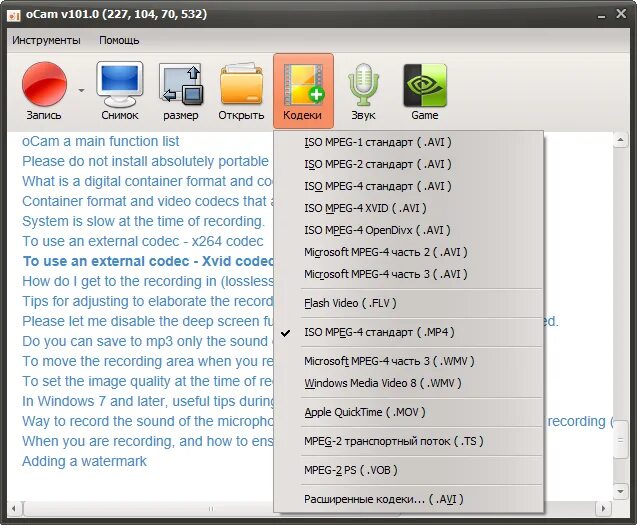
Task: Open 'Tips for adjusting to elaborate the record' link
Action: pos(147,301)
